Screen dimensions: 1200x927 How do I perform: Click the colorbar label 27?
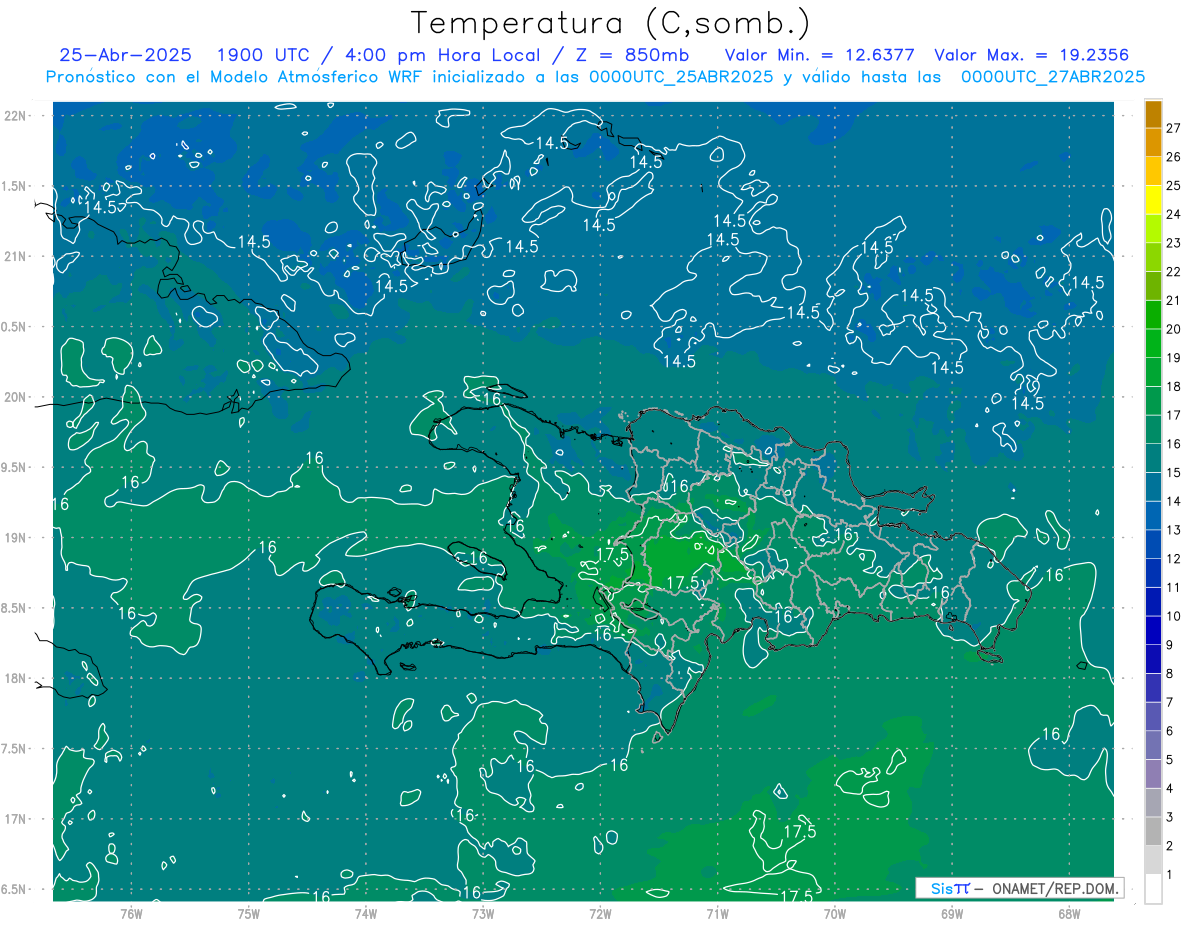pos(1174,128)
